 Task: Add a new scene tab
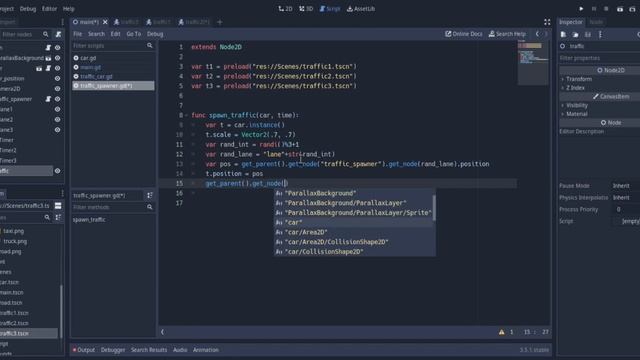(x=220, y=22)
